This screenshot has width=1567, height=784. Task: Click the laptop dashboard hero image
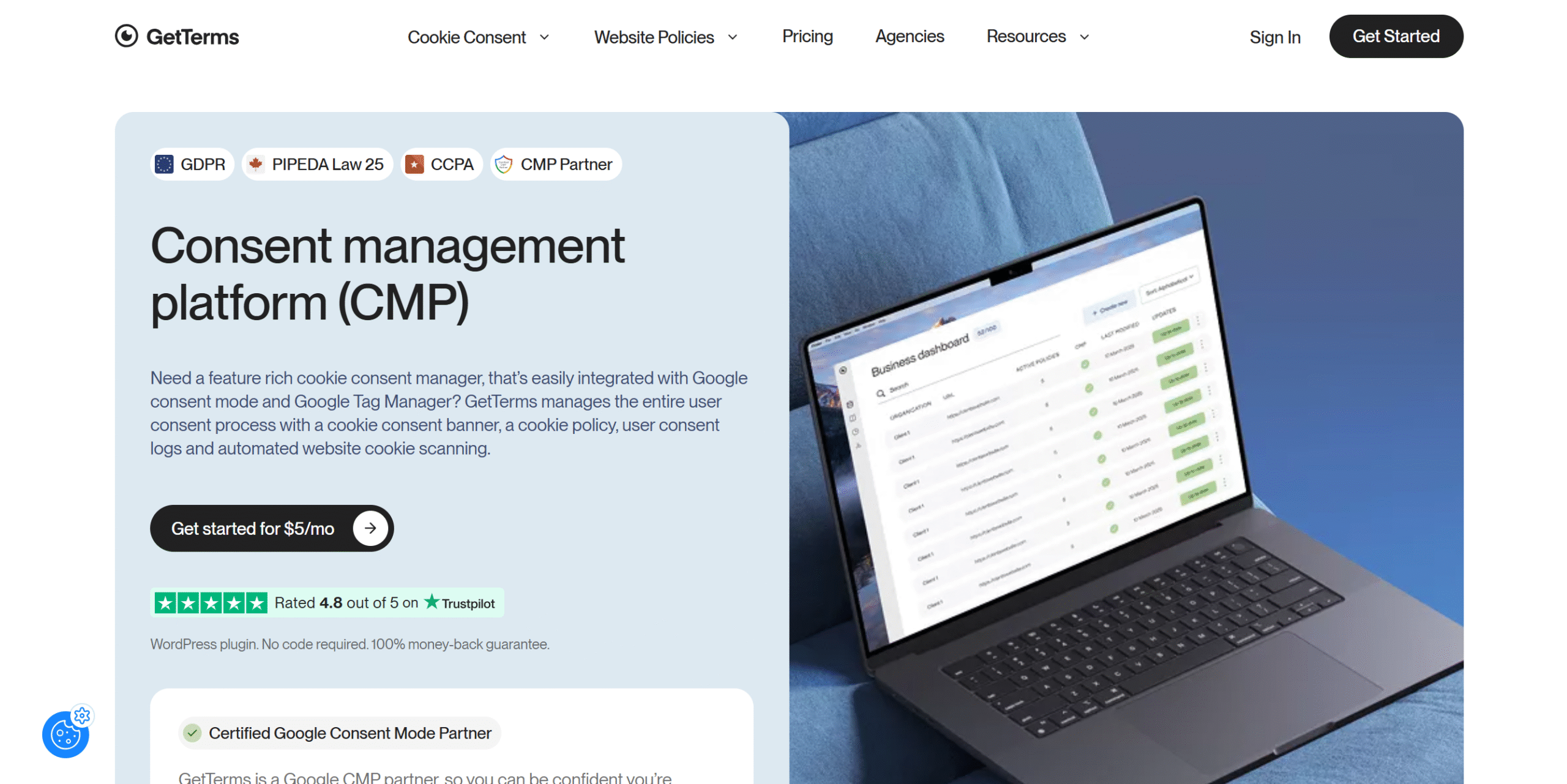[1126, 448]
